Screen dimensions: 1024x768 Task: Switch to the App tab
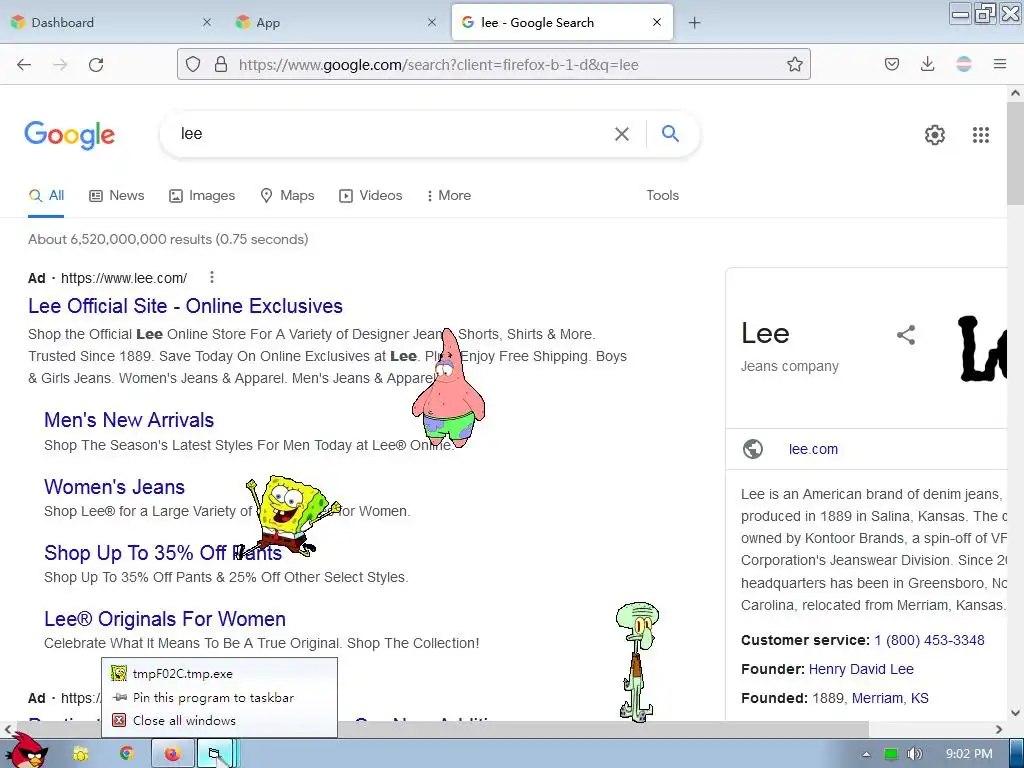coord(336,22)
